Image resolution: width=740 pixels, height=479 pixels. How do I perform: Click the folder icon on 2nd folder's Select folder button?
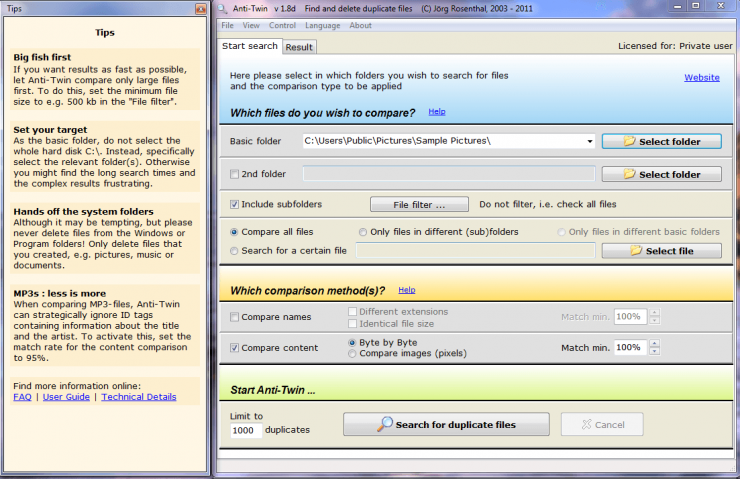click(x=629, y=174)
